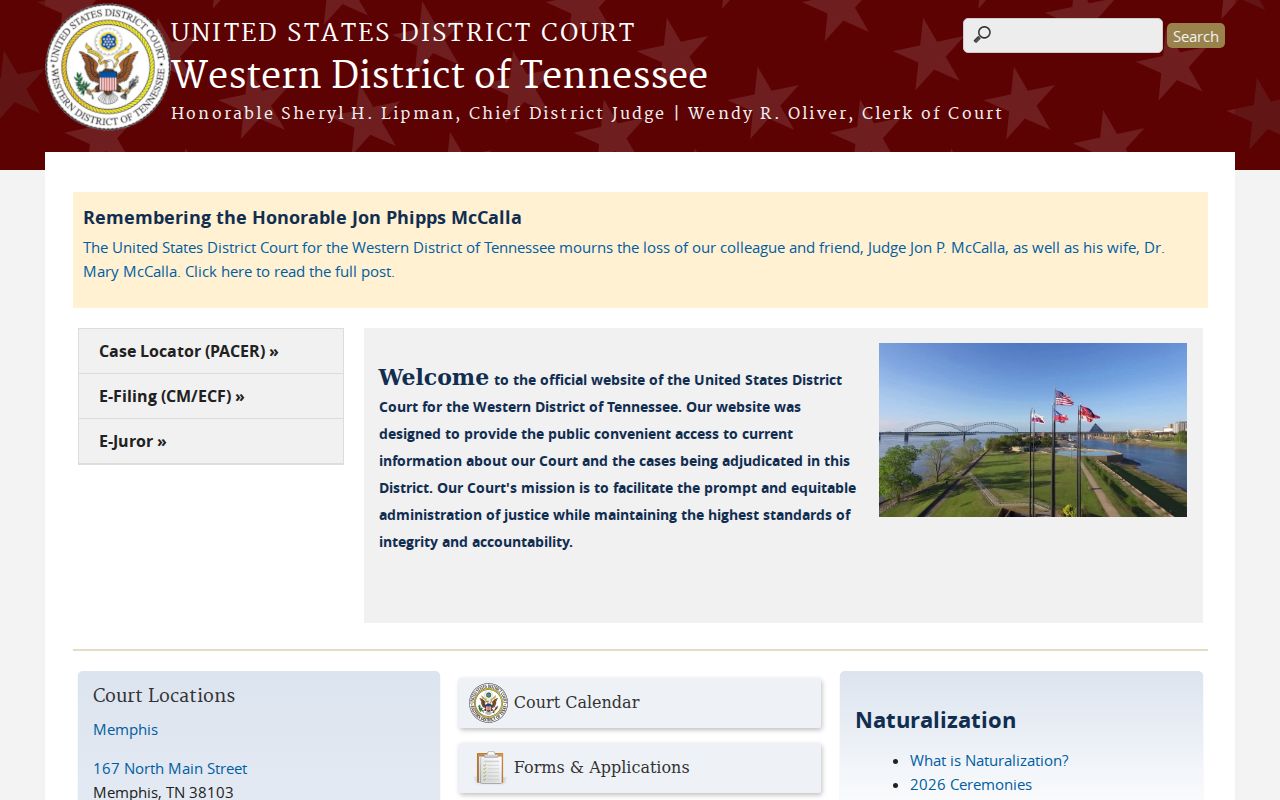Open Case Locator (PACER) menu item
Screen dimensions: 1280x800
click(x=211, y=351)
